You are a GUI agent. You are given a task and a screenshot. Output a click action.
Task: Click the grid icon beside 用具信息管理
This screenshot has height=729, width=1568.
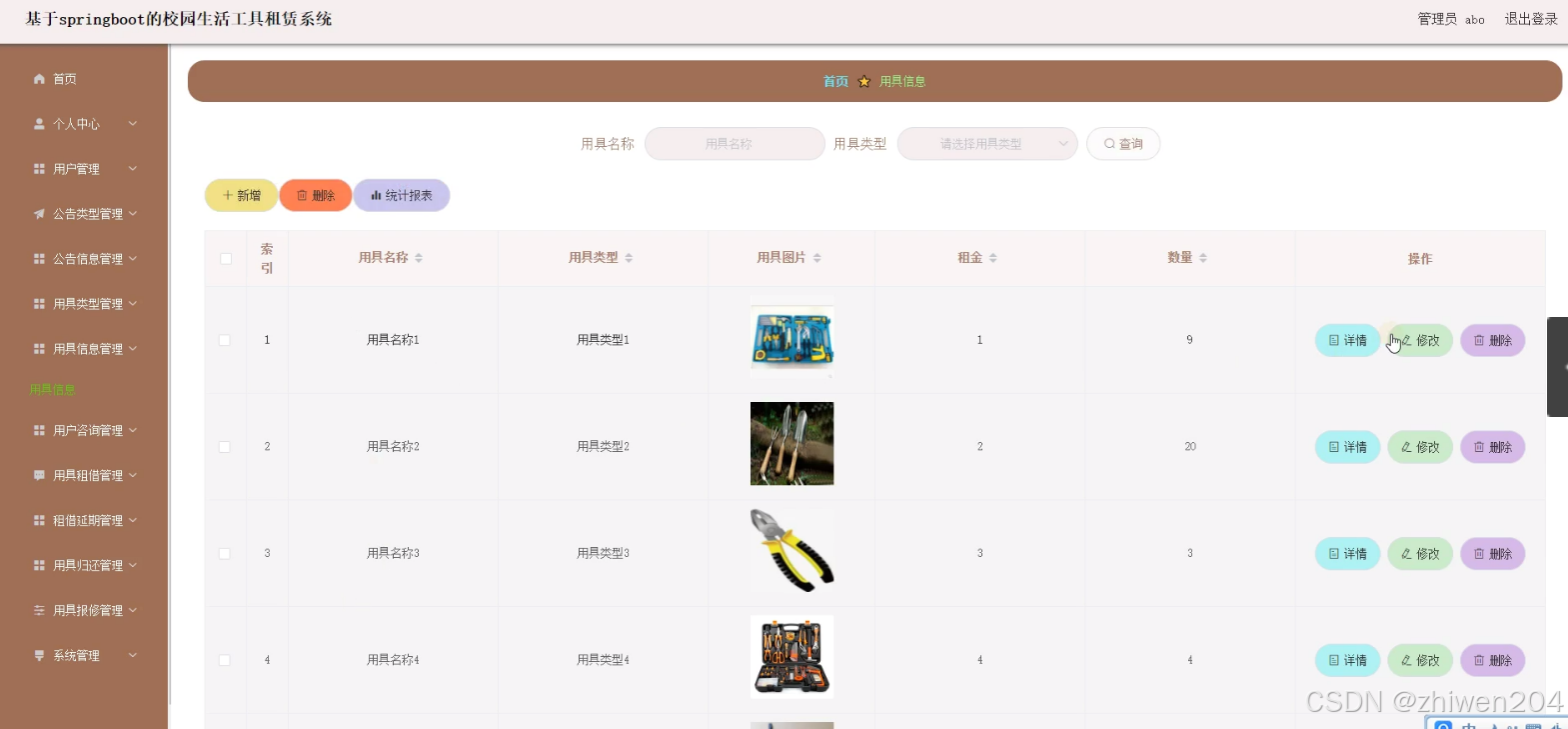pos(39,349)
